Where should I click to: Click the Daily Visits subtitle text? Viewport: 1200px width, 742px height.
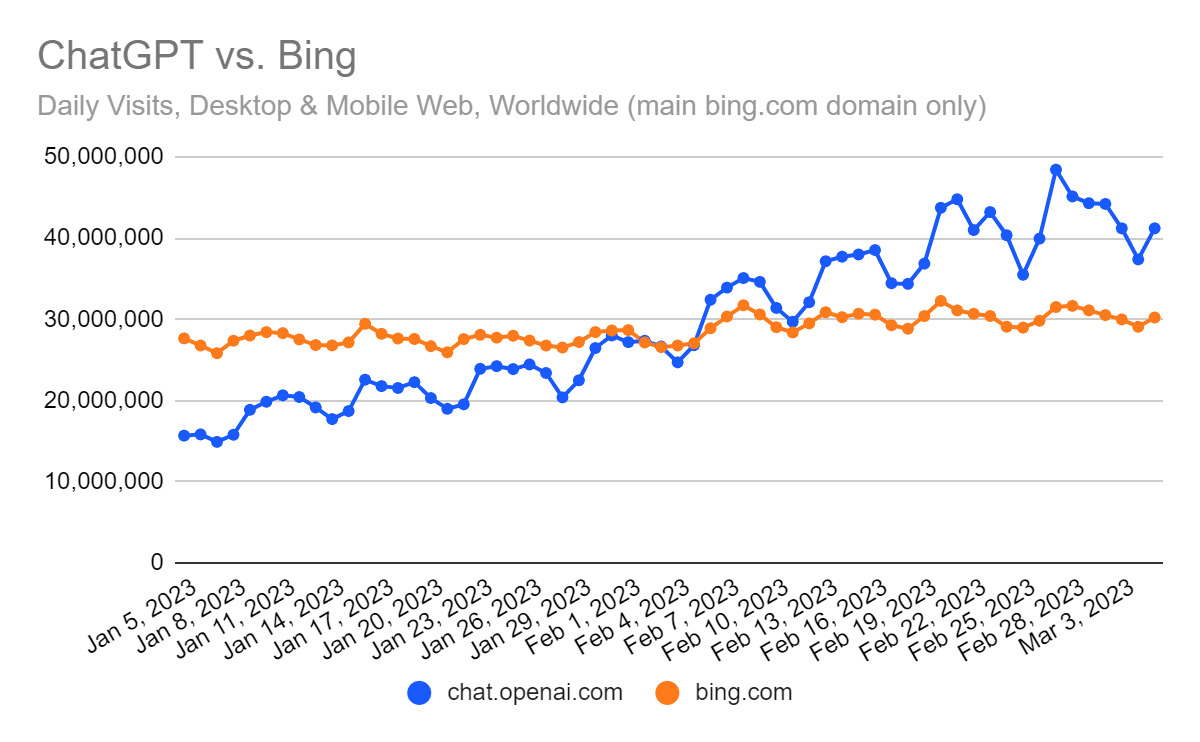coord(512,106)
